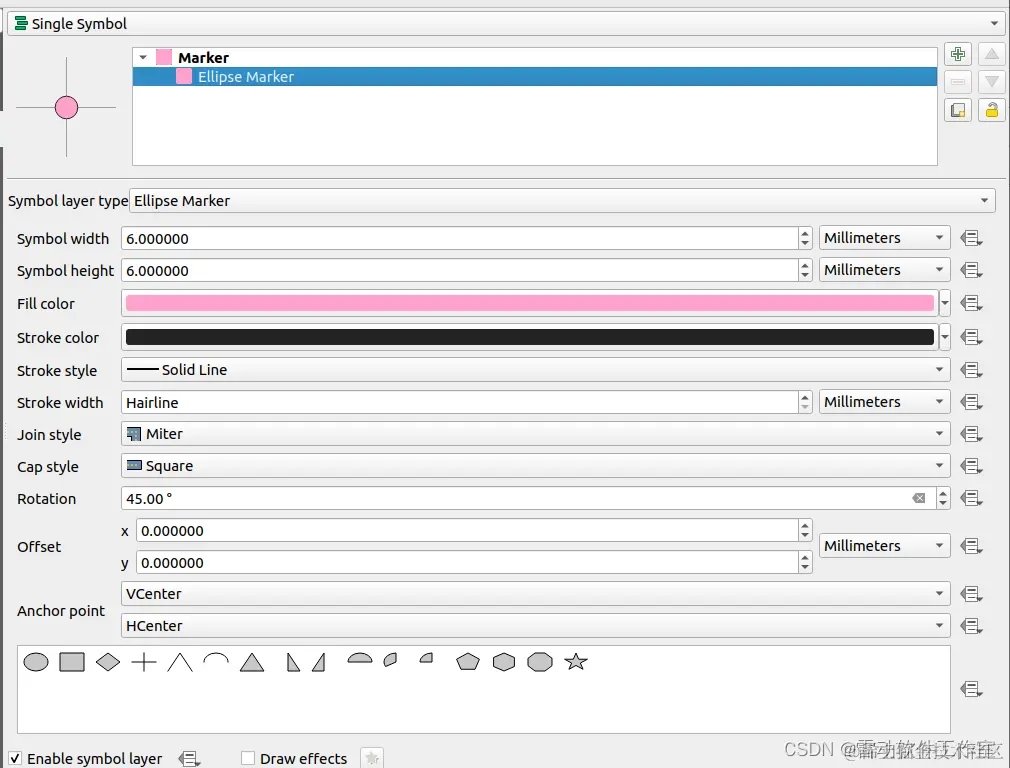This screenshot has height=768, width=1010.
Task: Select the diamond shape
Action: (108, 662)
